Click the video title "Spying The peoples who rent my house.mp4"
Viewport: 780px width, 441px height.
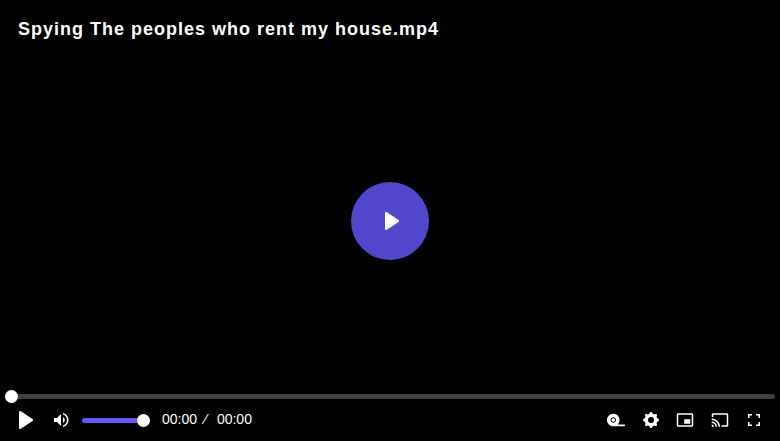tap(228, 29)
